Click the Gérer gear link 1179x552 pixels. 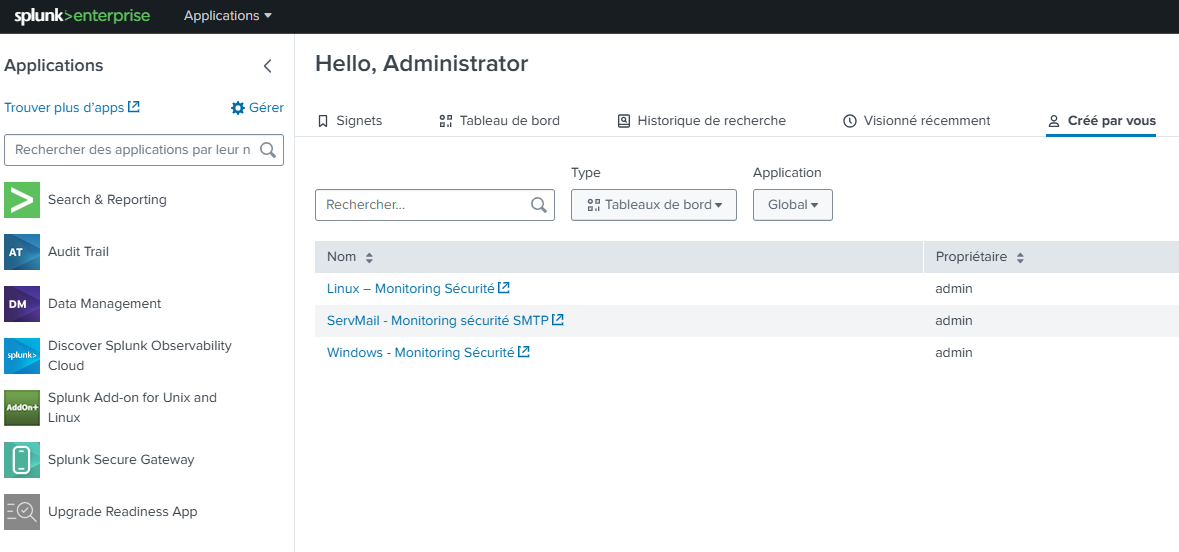pos(257,108)
